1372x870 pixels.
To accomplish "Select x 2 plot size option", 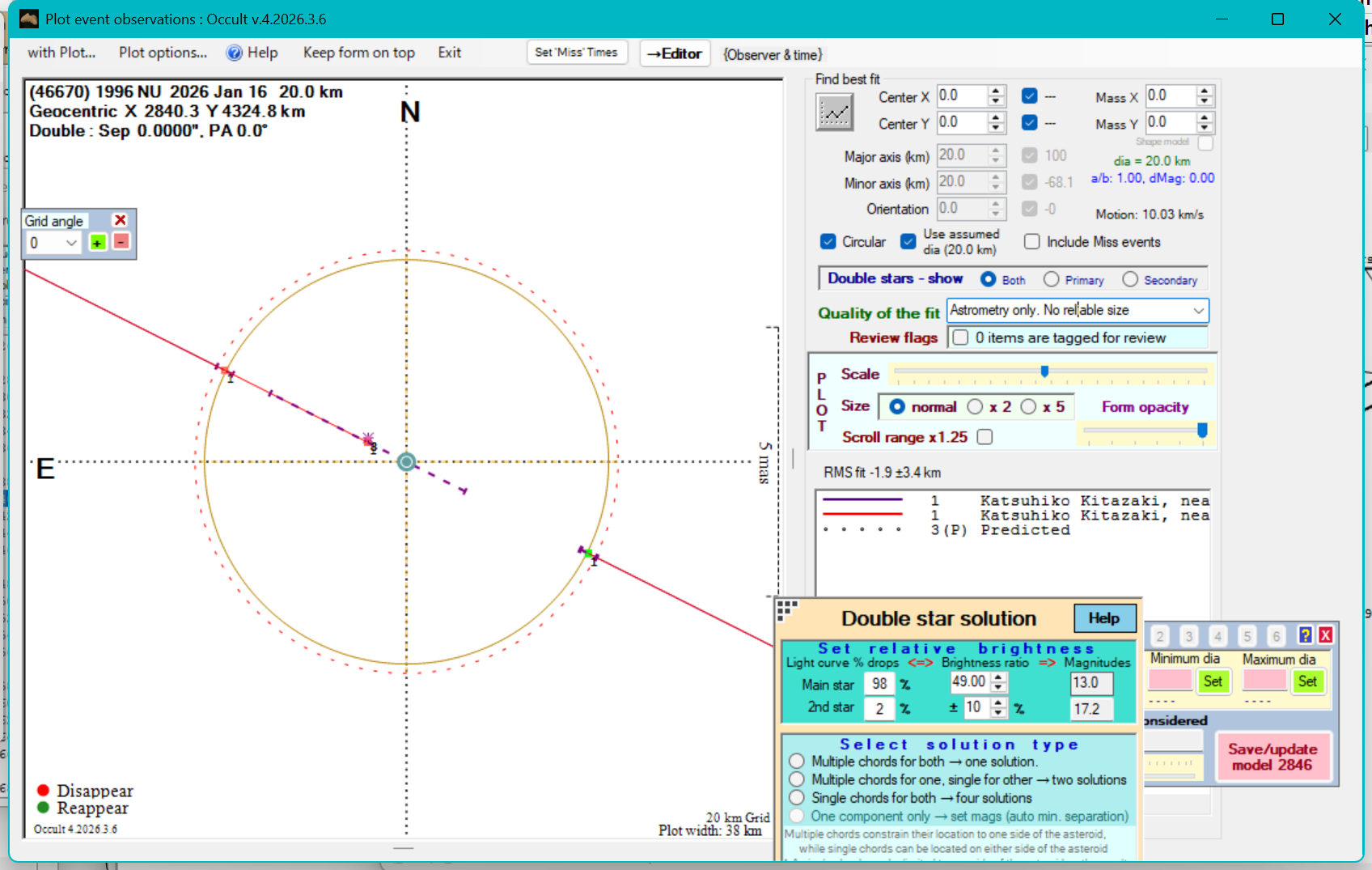I will pyautogui.click(x=976, y=406).
